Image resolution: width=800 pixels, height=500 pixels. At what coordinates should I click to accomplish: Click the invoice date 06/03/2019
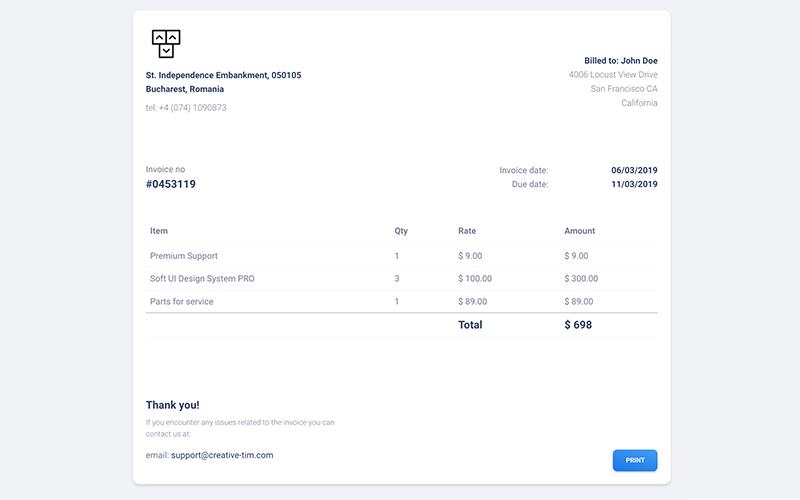pyautogui.click(x=634, y=170)
